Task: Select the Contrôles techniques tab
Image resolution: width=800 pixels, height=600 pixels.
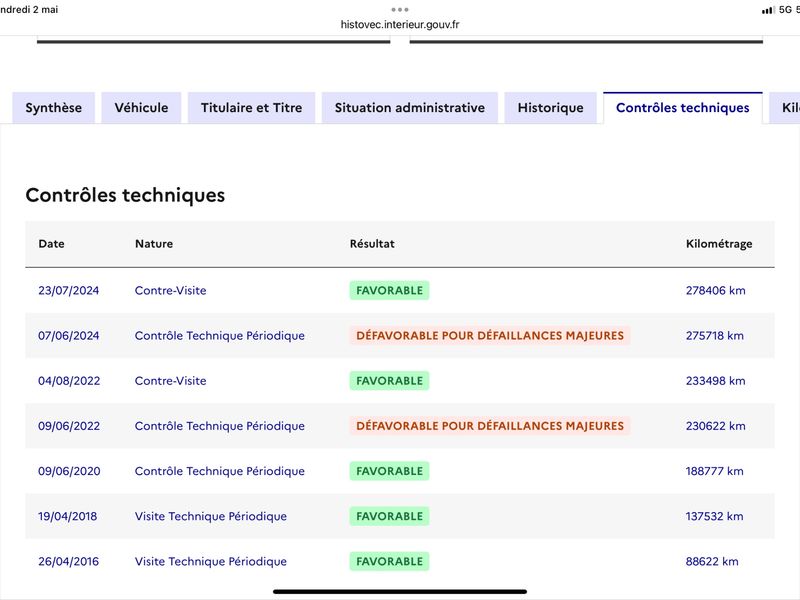Action: click(x=683, y=108)
